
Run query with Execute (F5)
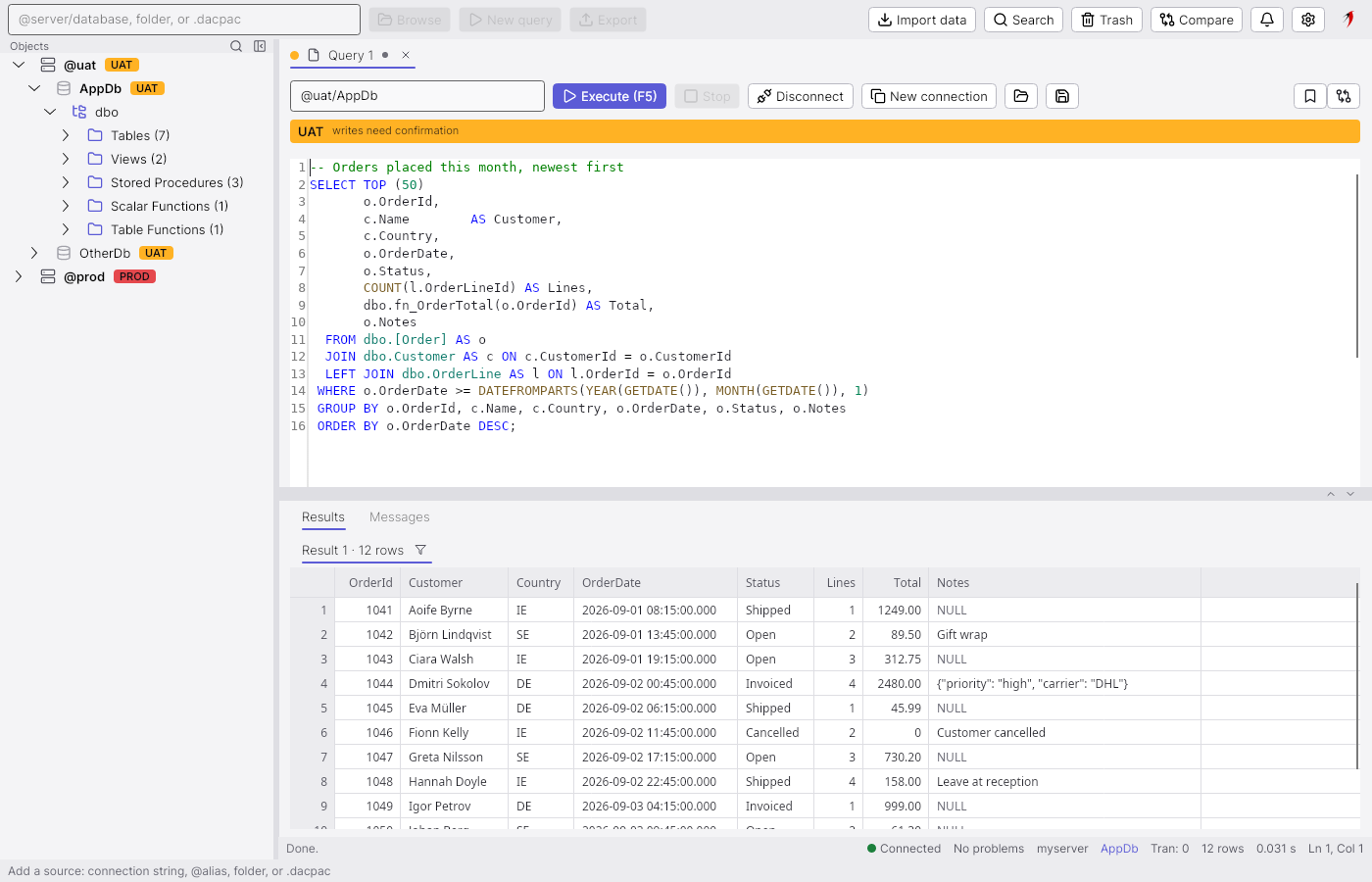[x=610, y=96]
